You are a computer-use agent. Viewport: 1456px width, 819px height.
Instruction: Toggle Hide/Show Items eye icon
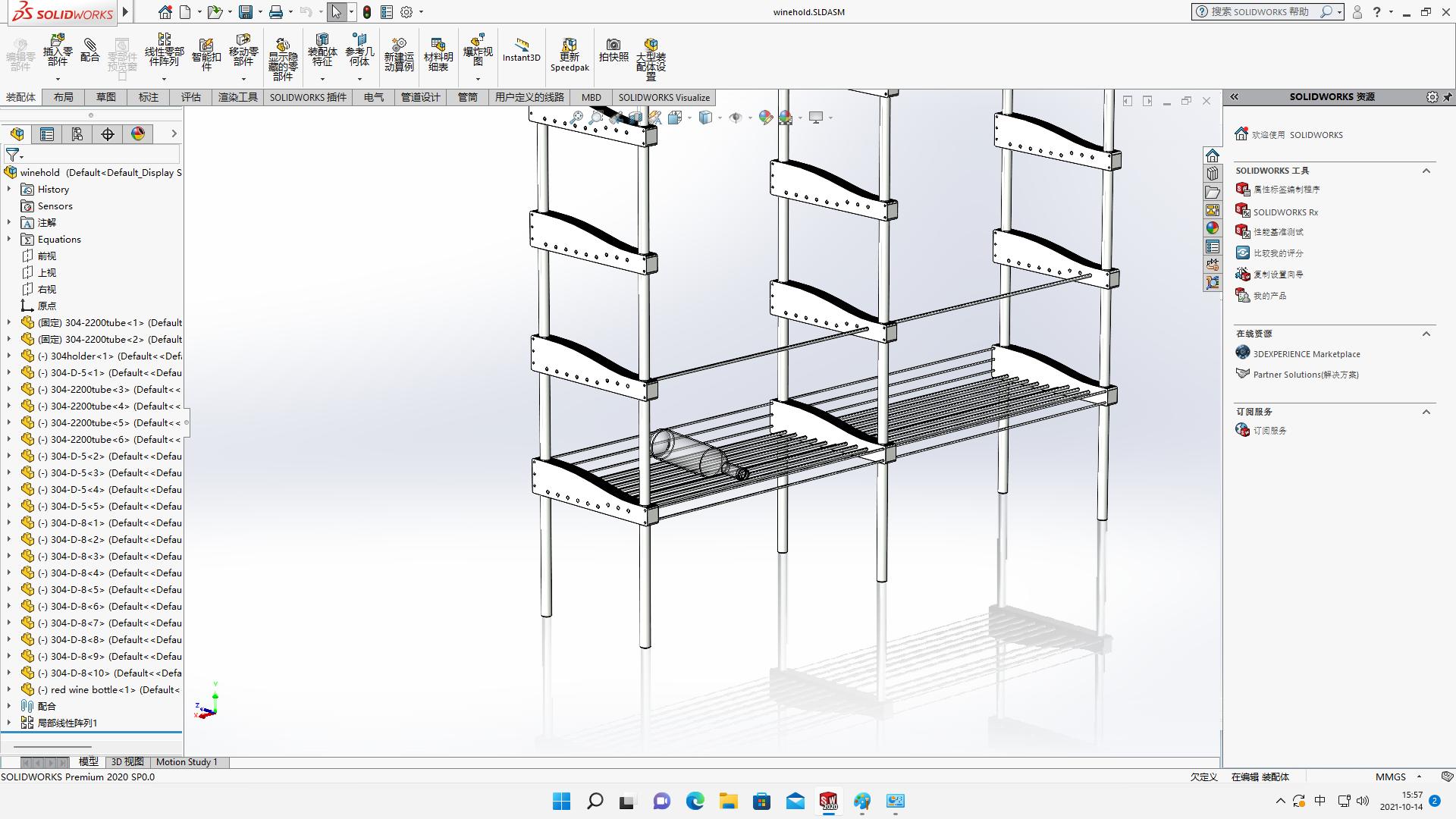click(x=736, y=118)
